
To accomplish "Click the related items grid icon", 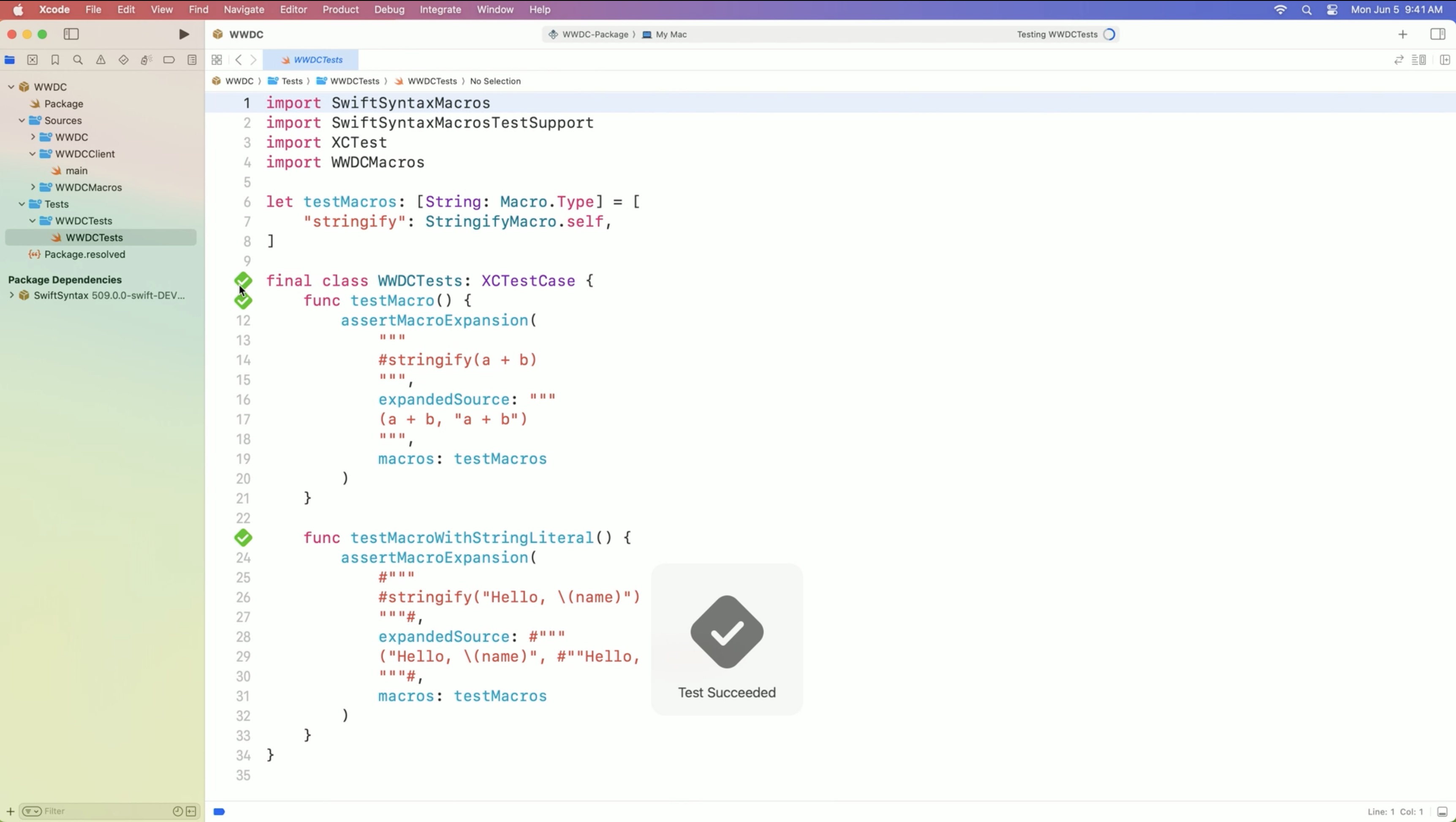I will (x=217, y=60).
